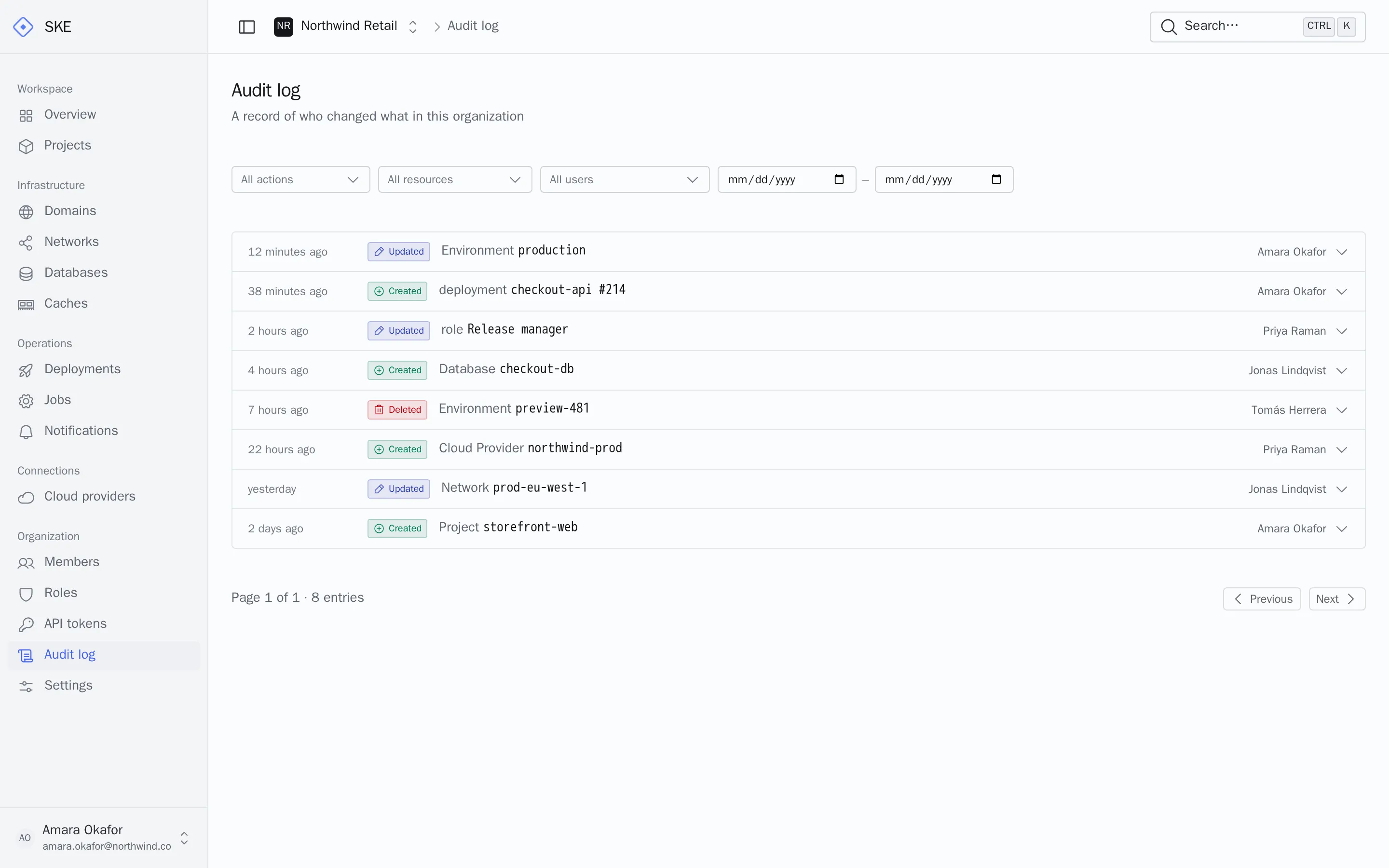Viewport: 1389px width, 868px height.
Task: Click the Cloud providers cloud icon
Action: tap(26, 498)
